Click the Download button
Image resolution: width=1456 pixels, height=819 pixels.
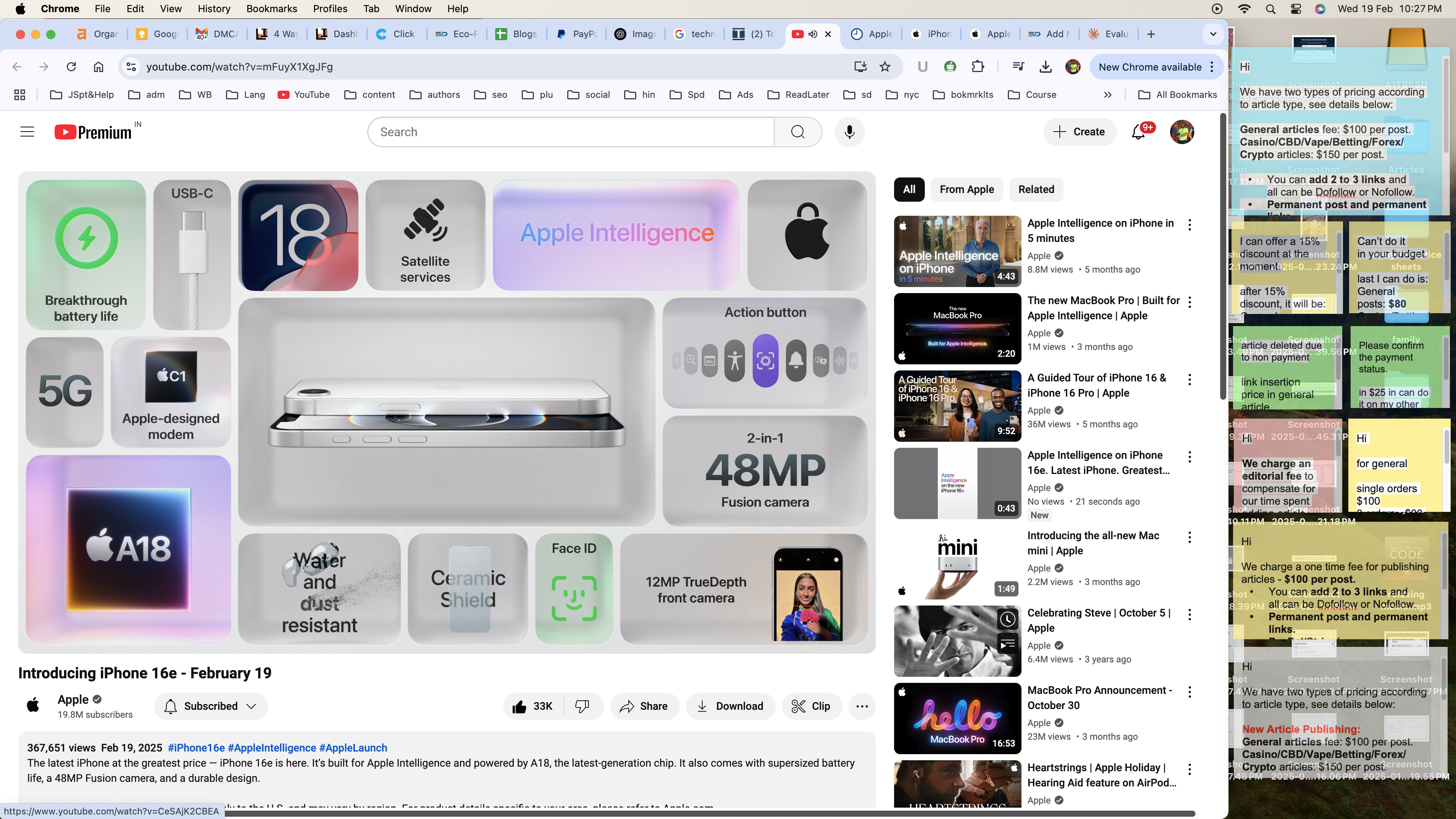click(730, 706)
